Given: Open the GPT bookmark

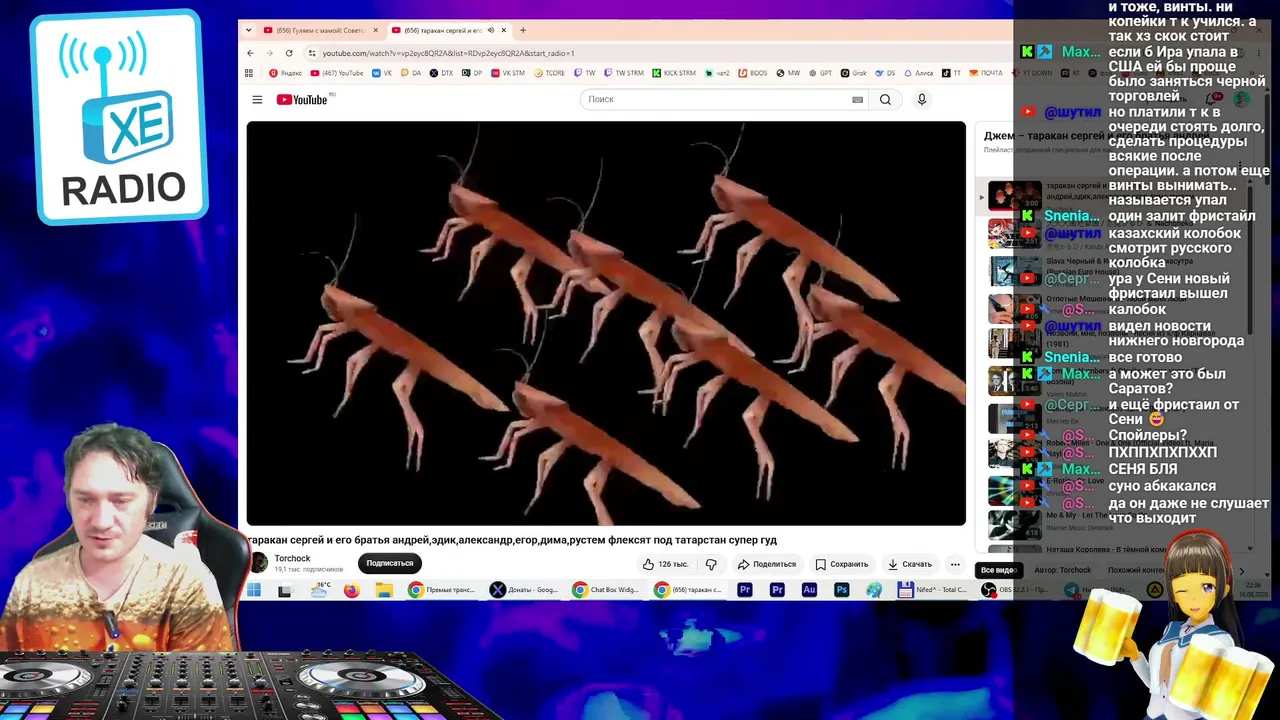Looking at the screenshot, I should (821, 73).
